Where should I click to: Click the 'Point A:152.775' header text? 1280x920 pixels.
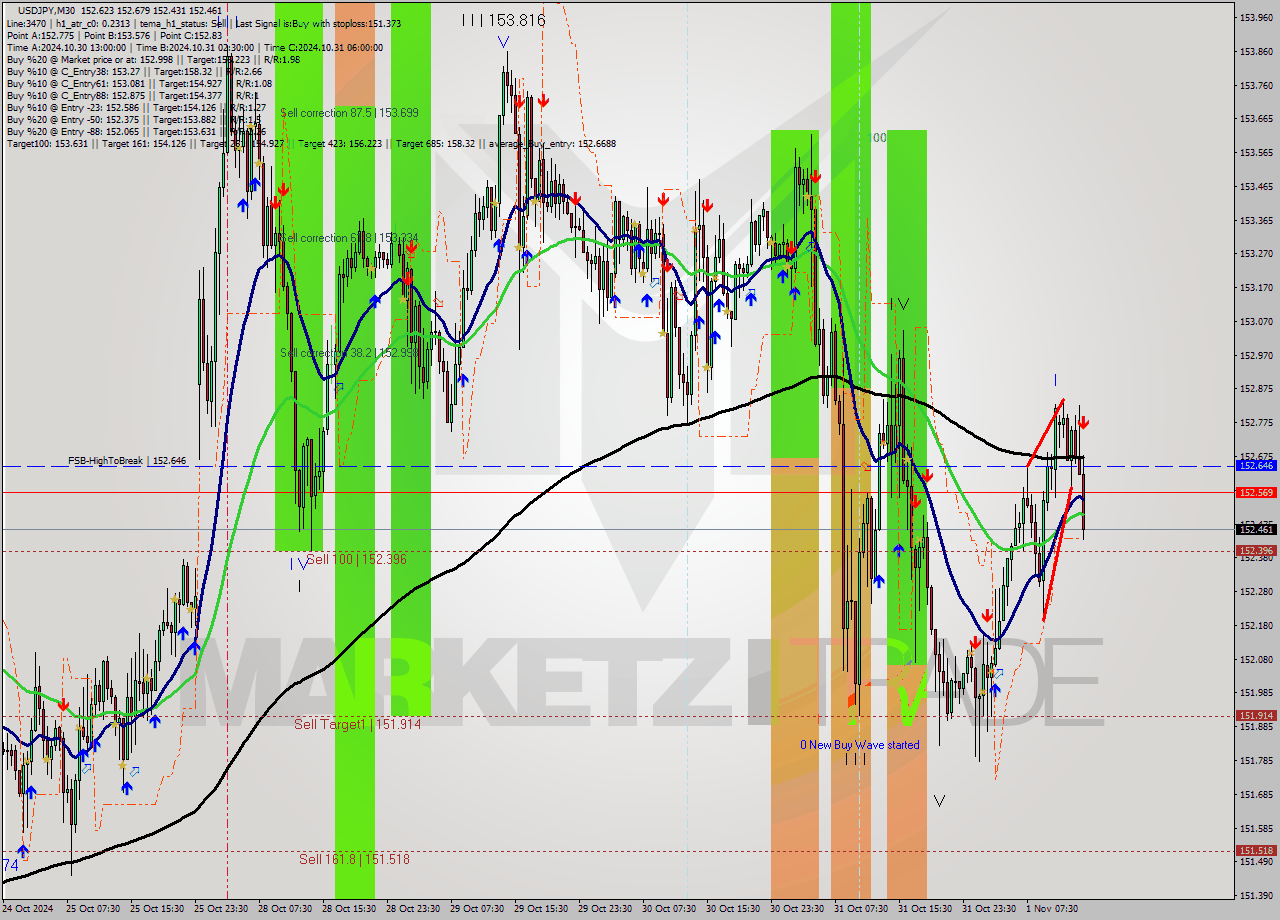pyautogui.click(x=39, y=35)
